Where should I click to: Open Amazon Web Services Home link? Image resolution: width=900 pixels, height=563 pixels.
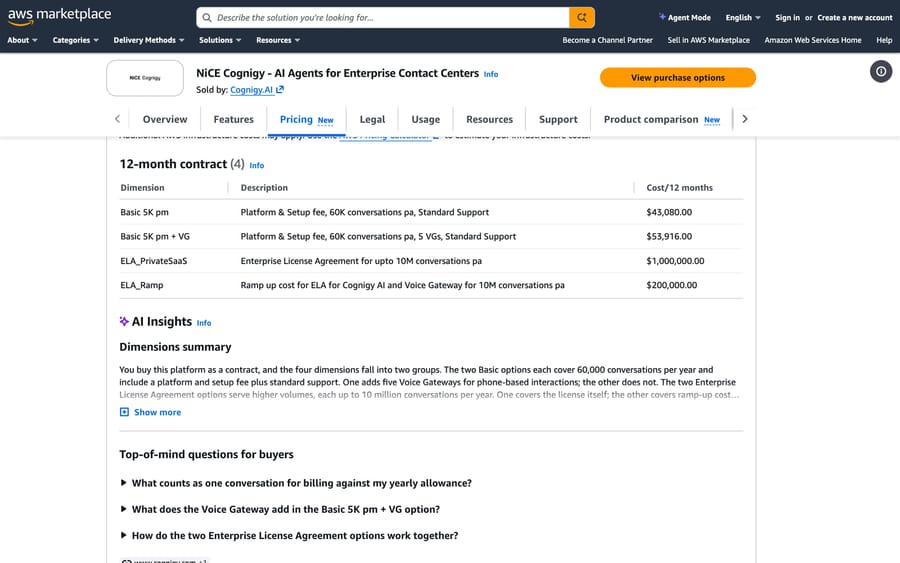[x=813, y=40]
